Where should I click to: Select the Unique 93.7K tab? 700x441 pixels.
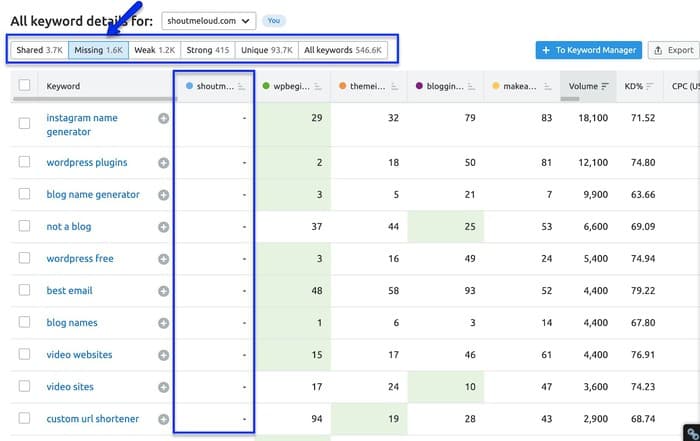[x=266, y=49]
